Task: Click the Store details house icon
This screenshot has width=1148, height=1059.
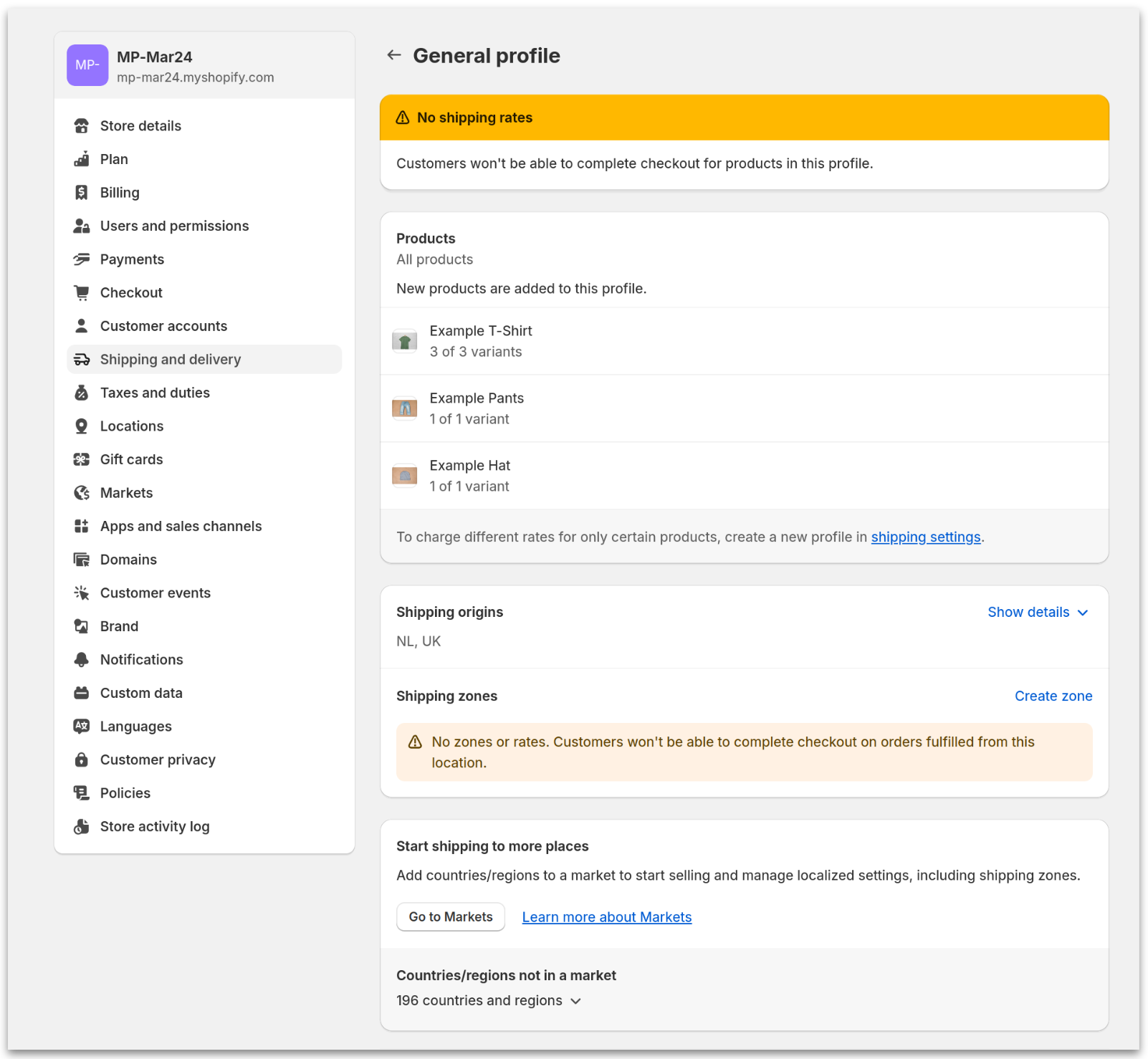Action: coord(81,125)
